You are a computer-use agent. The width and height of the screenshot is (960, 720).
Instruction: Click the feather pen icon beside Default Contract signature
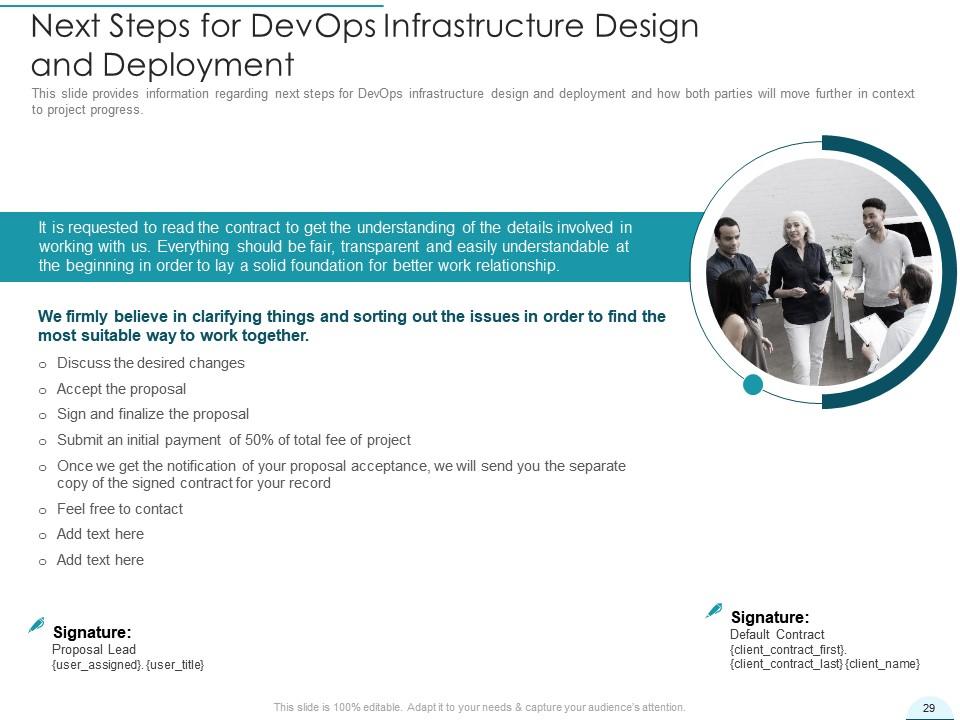(x=714, y=610)
